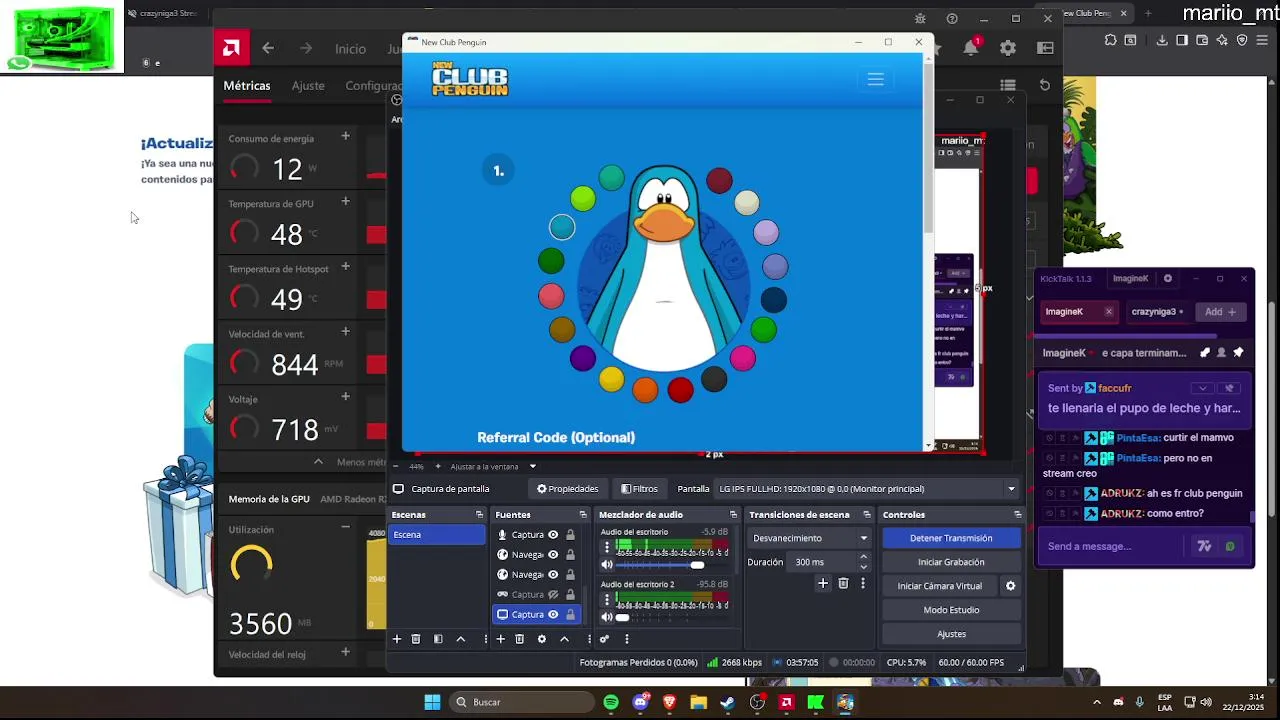Add a chatroom with KickTalk Add button
Viewport: 1280px width, 720px height.
1220,312
